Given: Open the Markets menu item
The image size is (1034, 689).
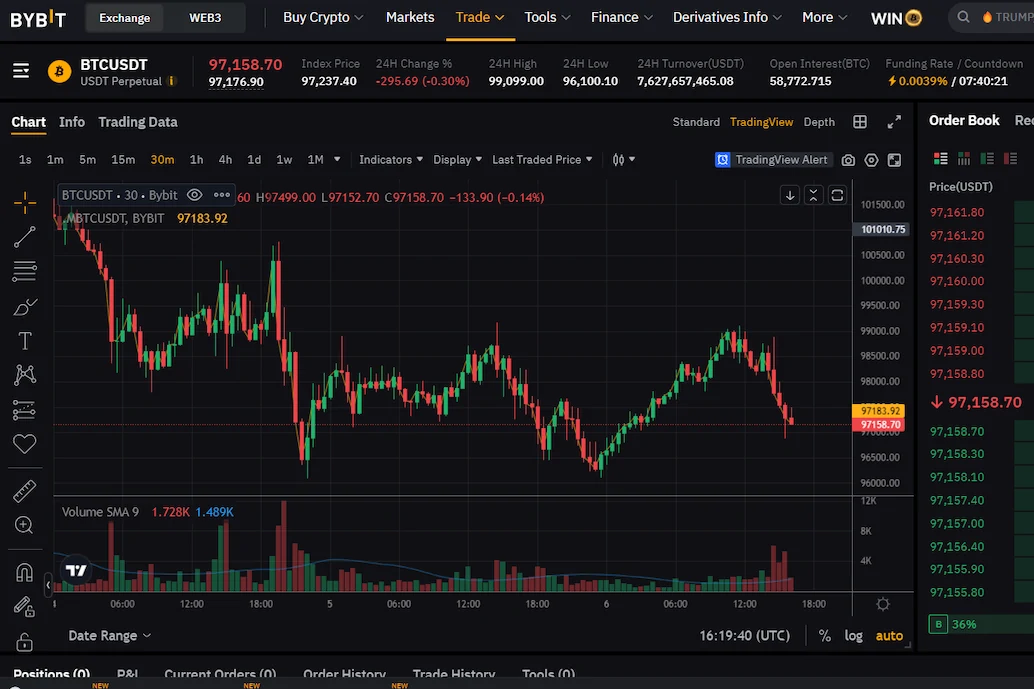Looking at the screenshot, I should [410, 17].
